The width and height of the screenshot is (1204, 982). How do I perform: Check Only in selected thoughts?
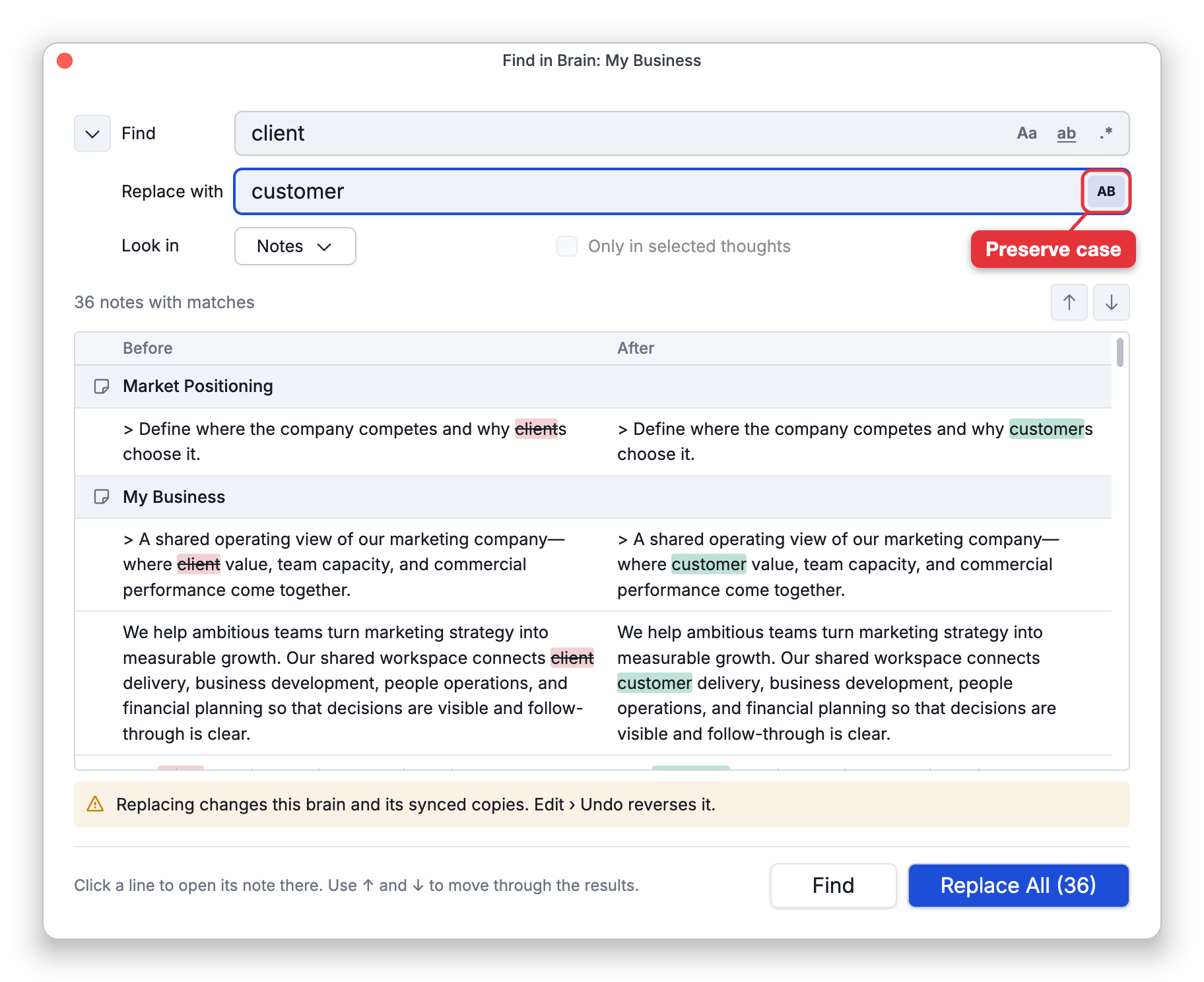pos(567,246)
